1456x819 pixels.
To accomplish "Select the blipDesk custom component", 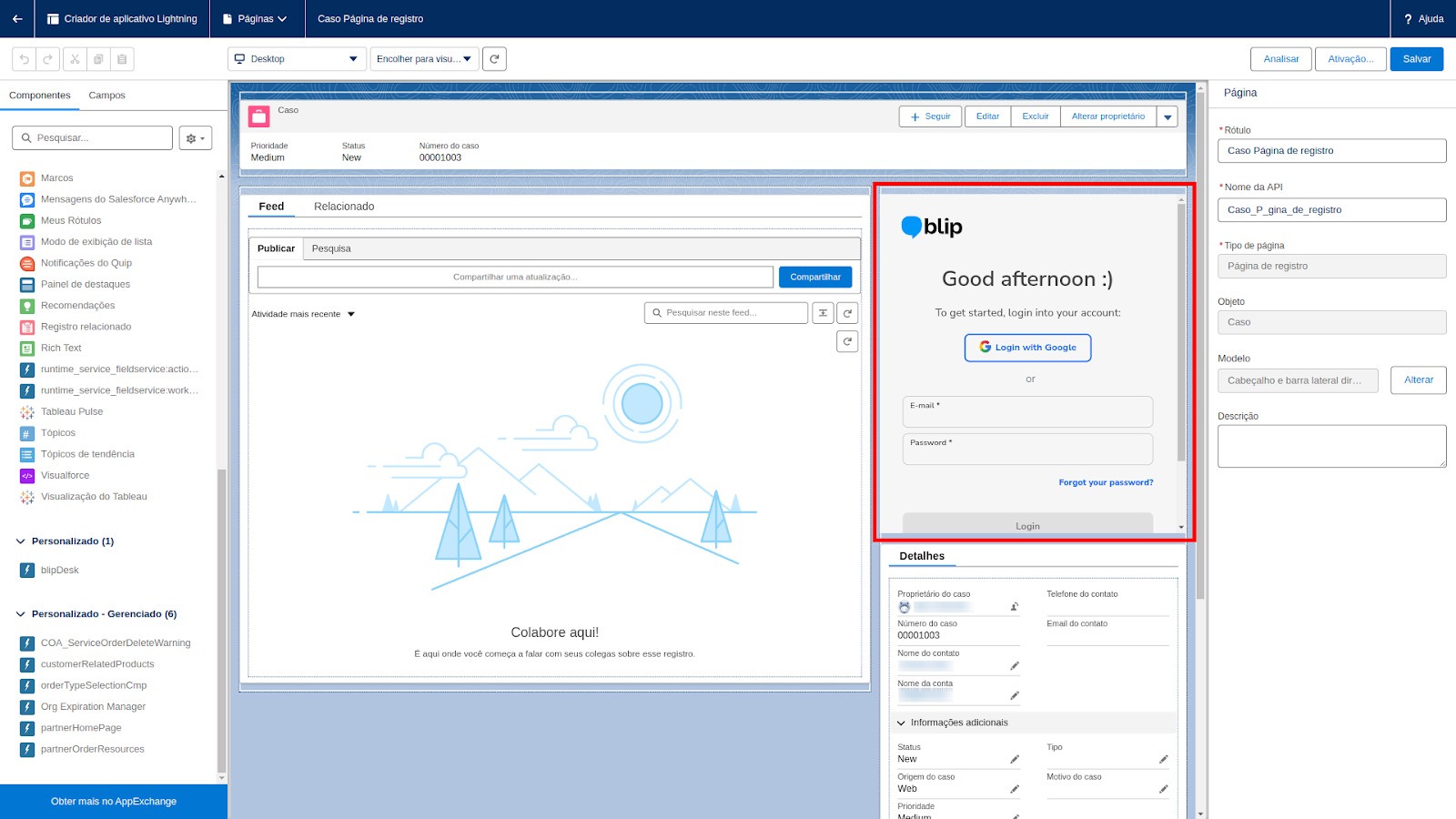I will [59, 571].
